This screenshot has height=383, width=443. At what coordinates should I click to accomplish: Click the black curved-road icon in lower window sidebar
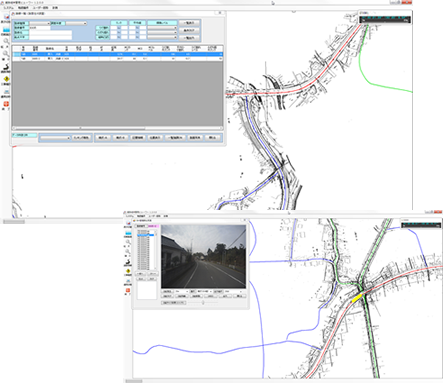(128, 261)
